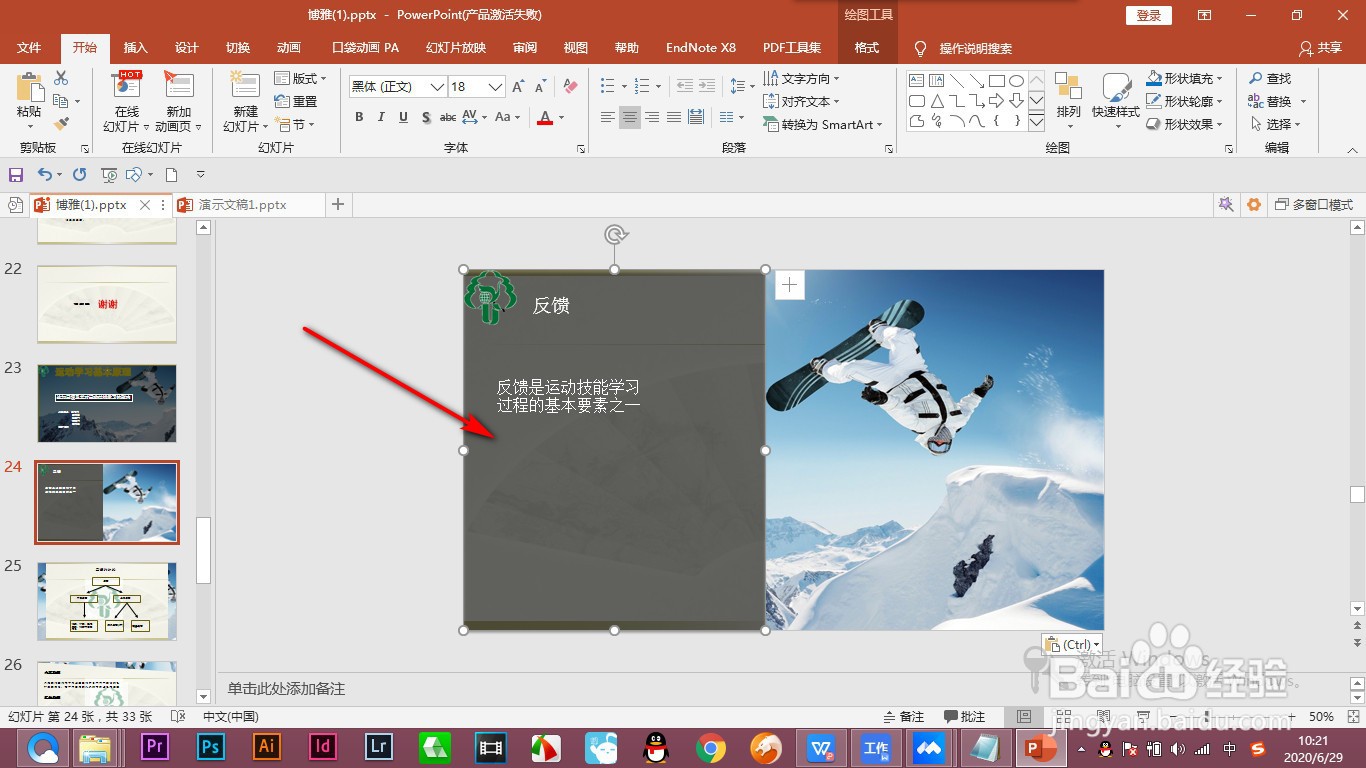Viewport: 1366px width, 768px height.
Task: Click the Format Painter brush icon
Action: click(x=61, y=124)
